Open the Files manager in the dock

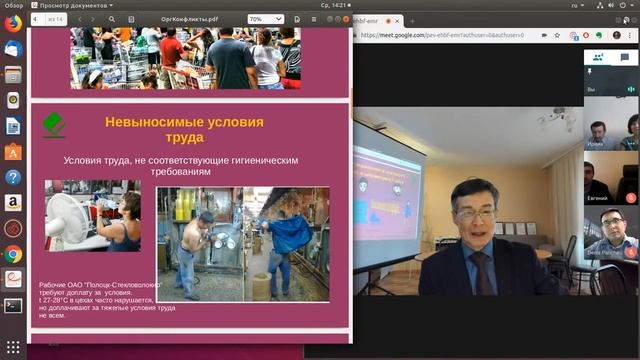(13, 75)
